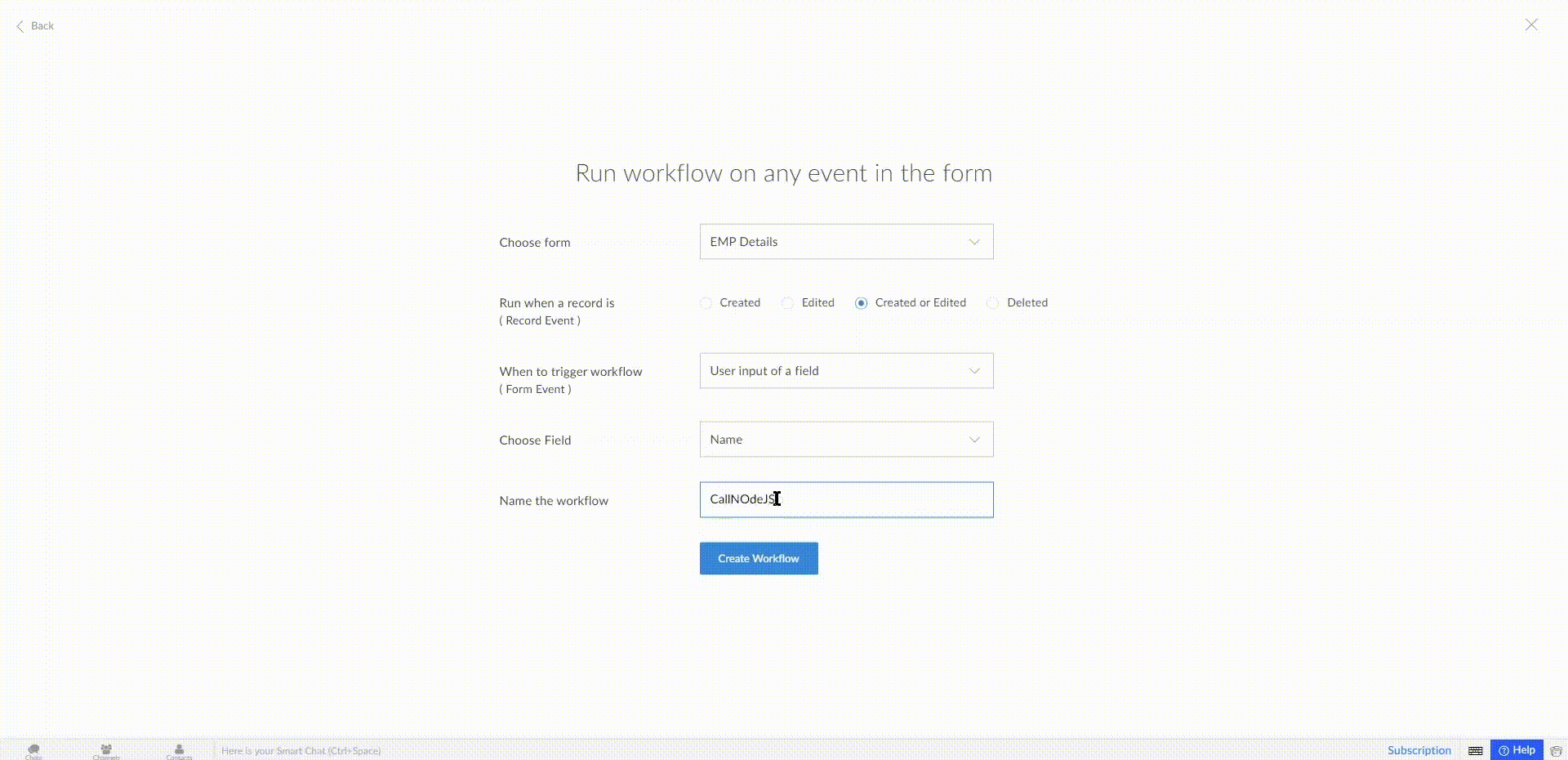Click the icon right of Help
The image size is (1568, 760).
(x=1556, y=750)
